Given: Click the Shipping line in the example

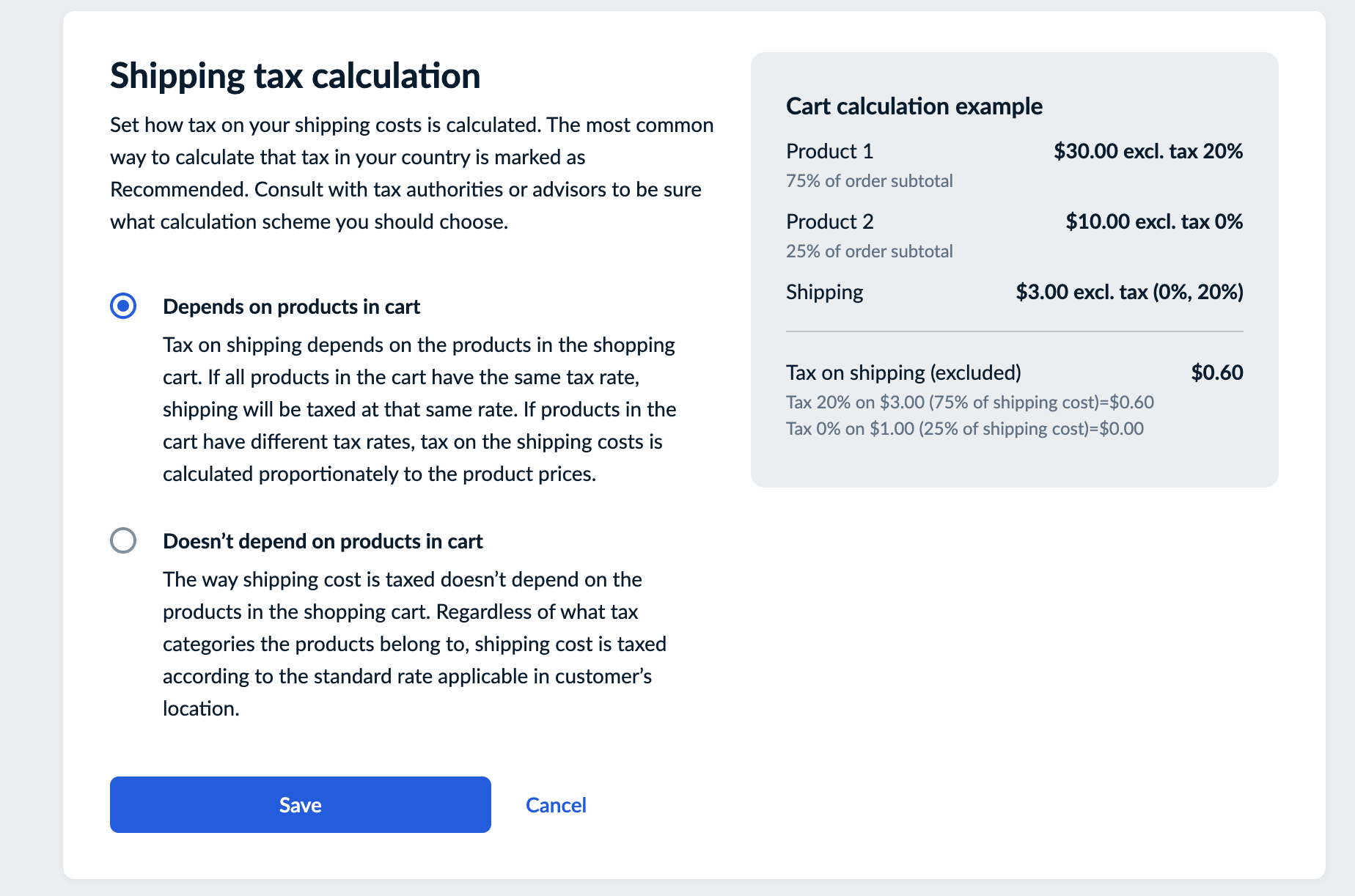Looking at the screenshot, I should (x=824, y=292).
